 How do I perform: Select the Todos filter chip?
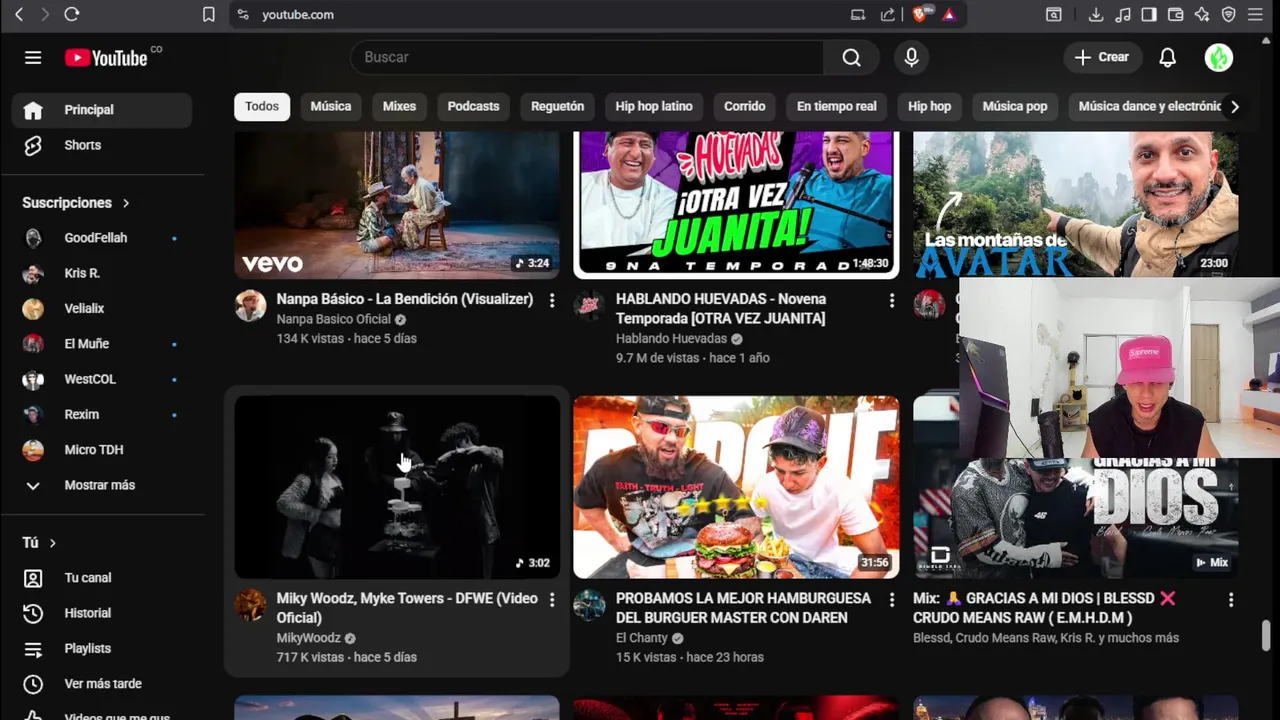coord(262,106)
